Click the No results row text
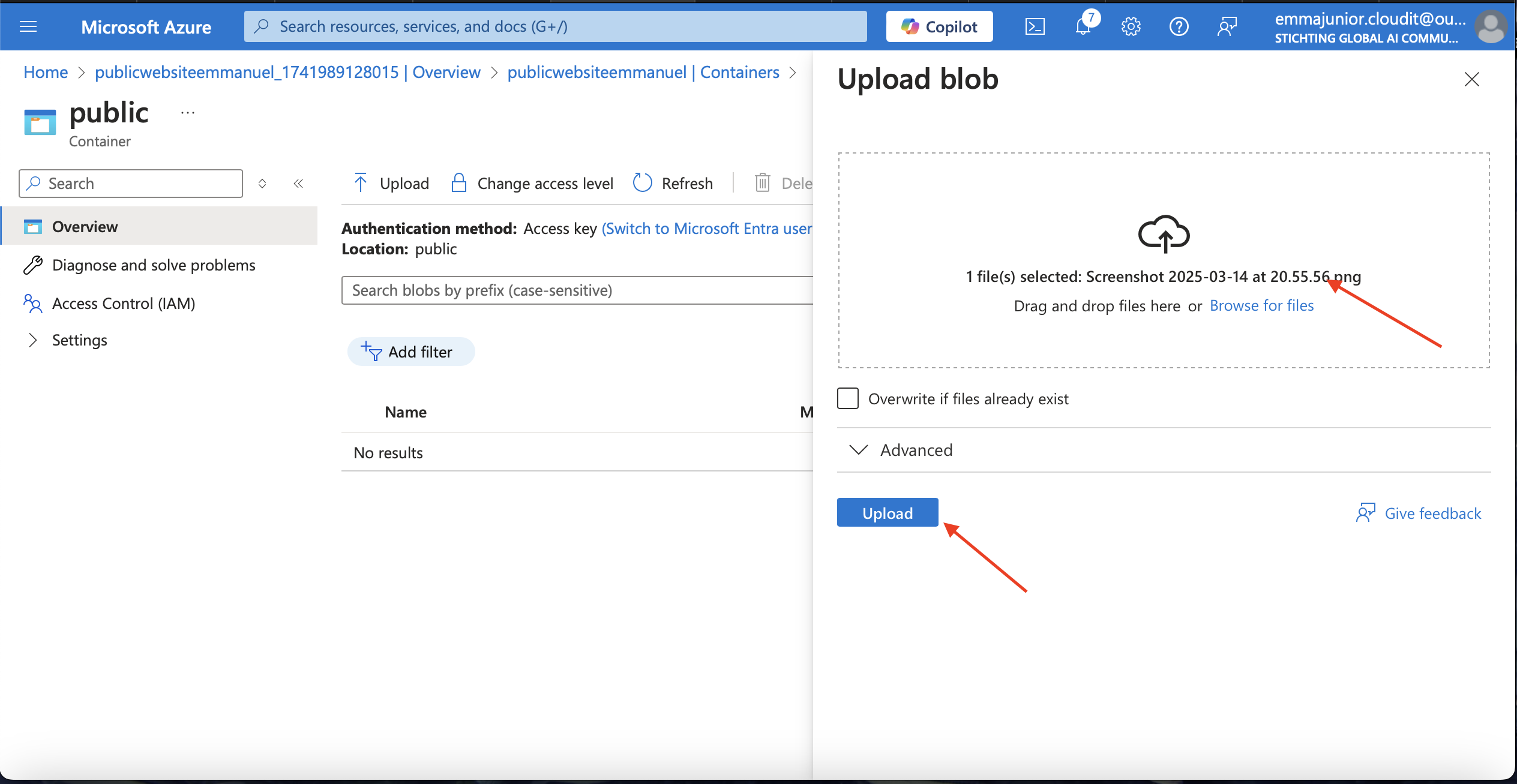 tap(388, 453)
